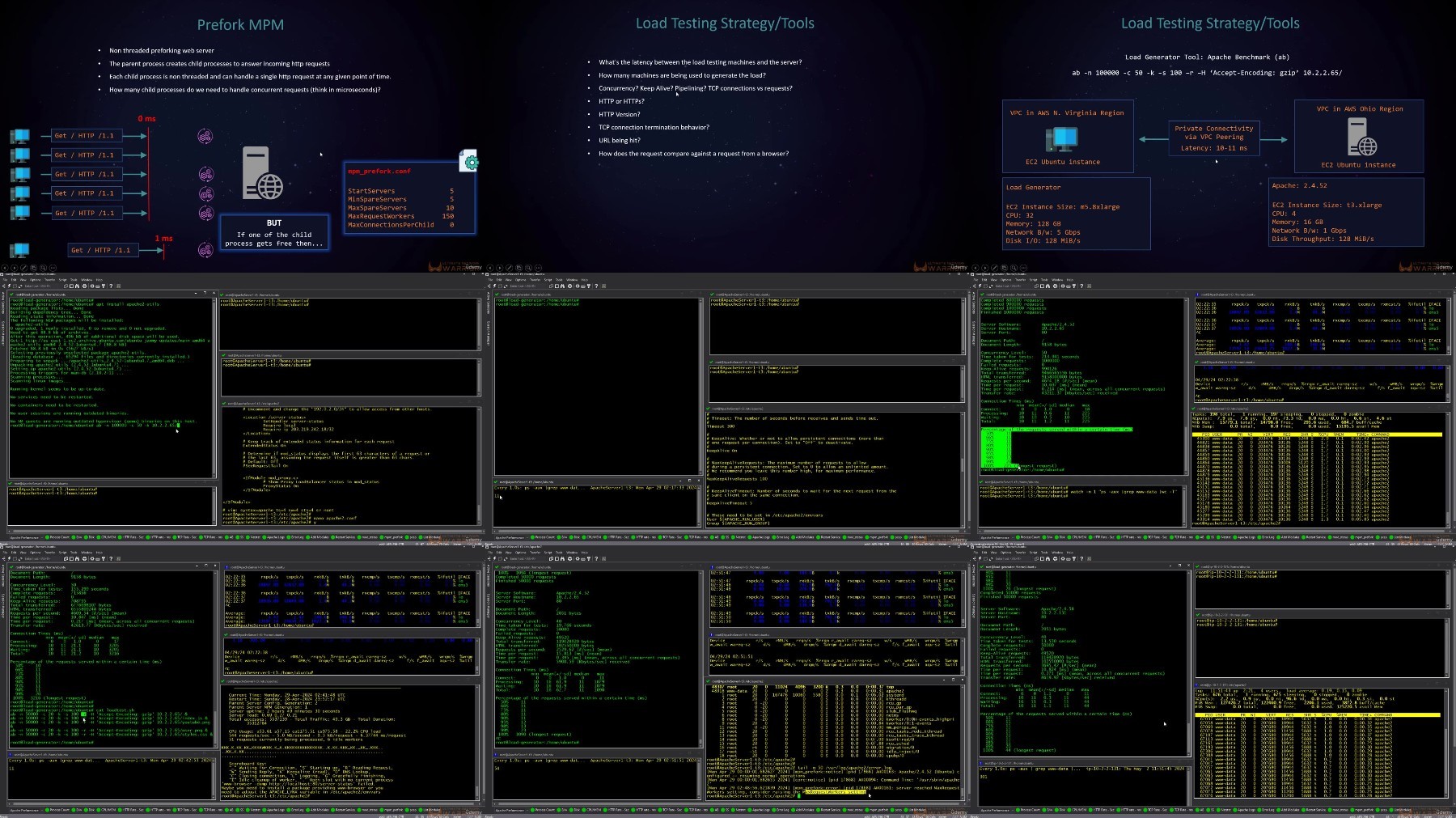
Task: Click 'How many child processes do we need' bullet
Action: click(x=244, y=89)
